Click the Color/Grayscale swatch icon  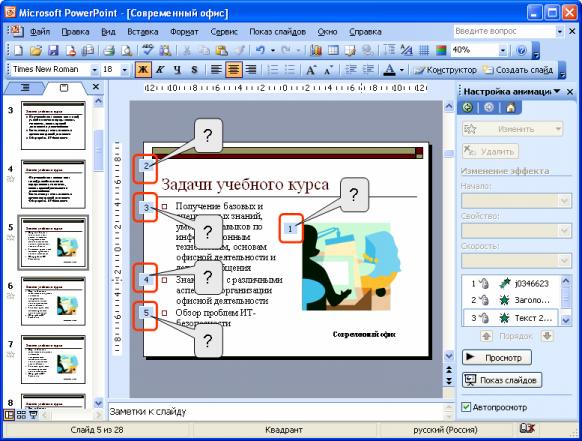point(441,50)
